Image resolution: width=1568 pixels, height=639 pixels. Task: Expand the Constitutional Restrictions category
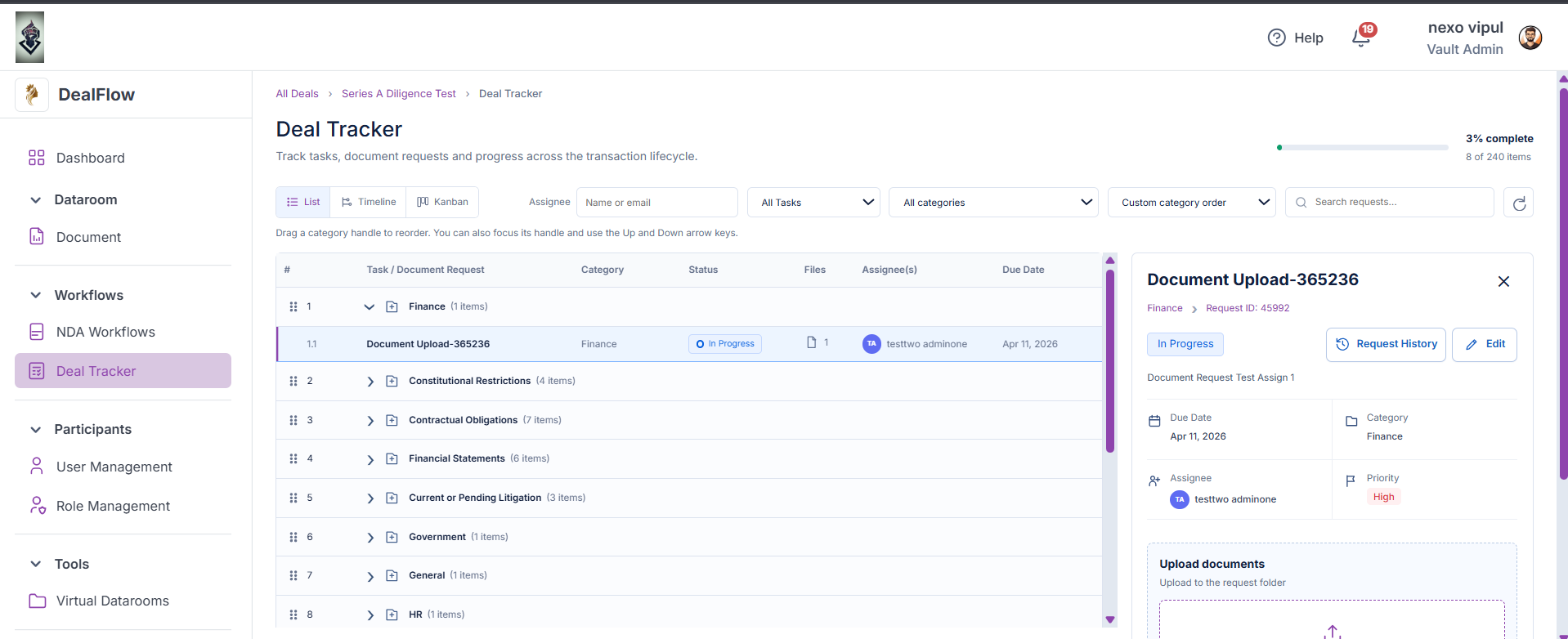(370, 382)
